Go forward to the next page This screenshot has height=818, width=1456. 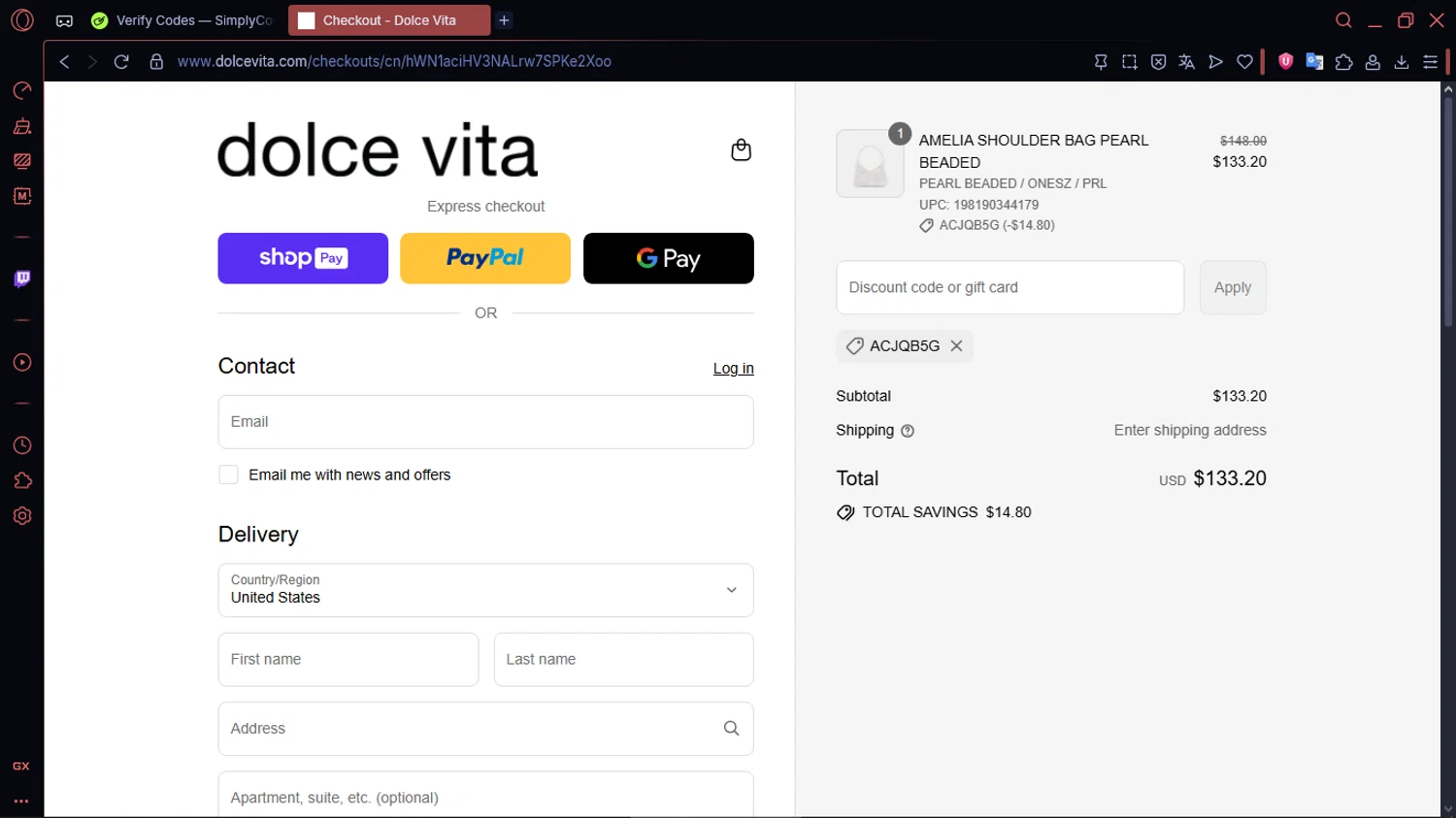pyautogui.click(x=92, y=62)
